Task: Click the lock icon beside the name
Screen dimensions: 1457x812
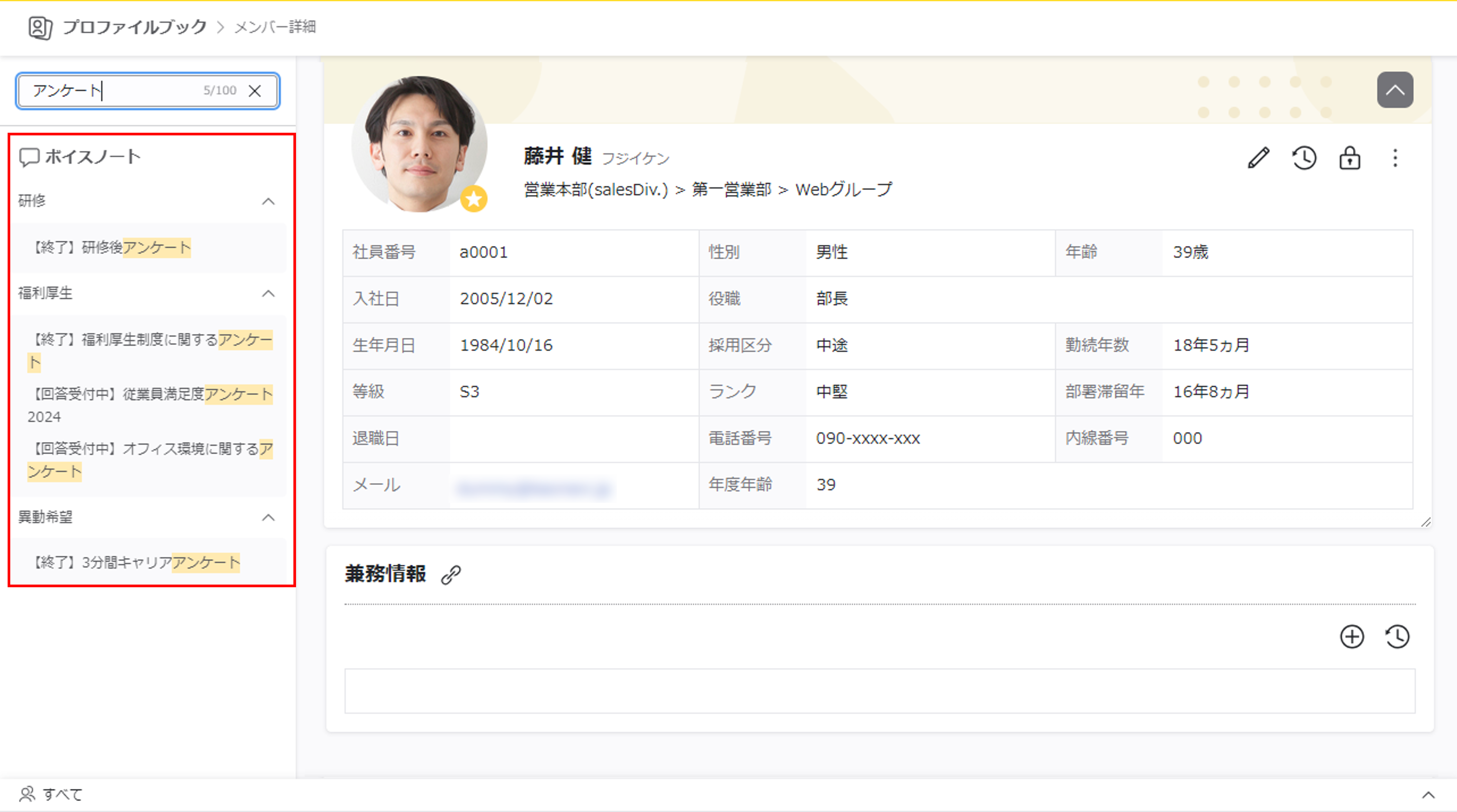Action: tap(1349, 158)
